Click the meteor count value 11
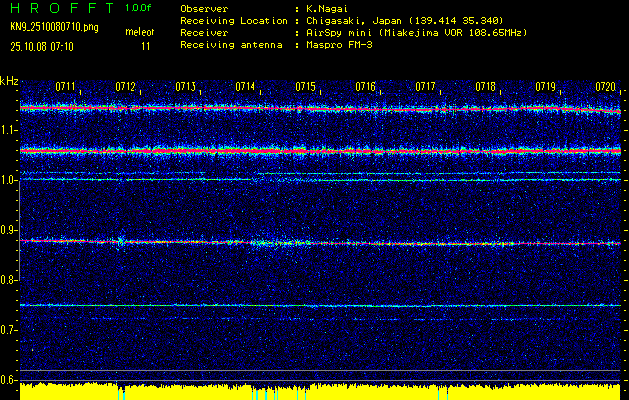The height and width of the screenshot is (400, 629). 146,46
